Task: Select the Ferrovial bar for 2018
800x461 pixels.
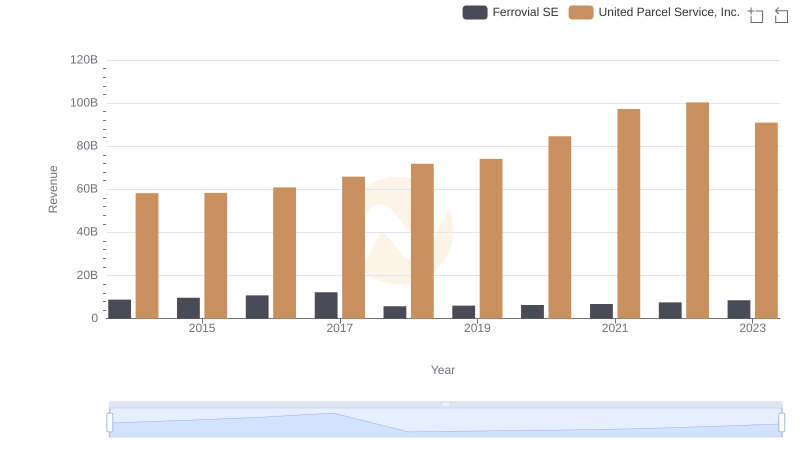Action: click(x=395, y=313)
